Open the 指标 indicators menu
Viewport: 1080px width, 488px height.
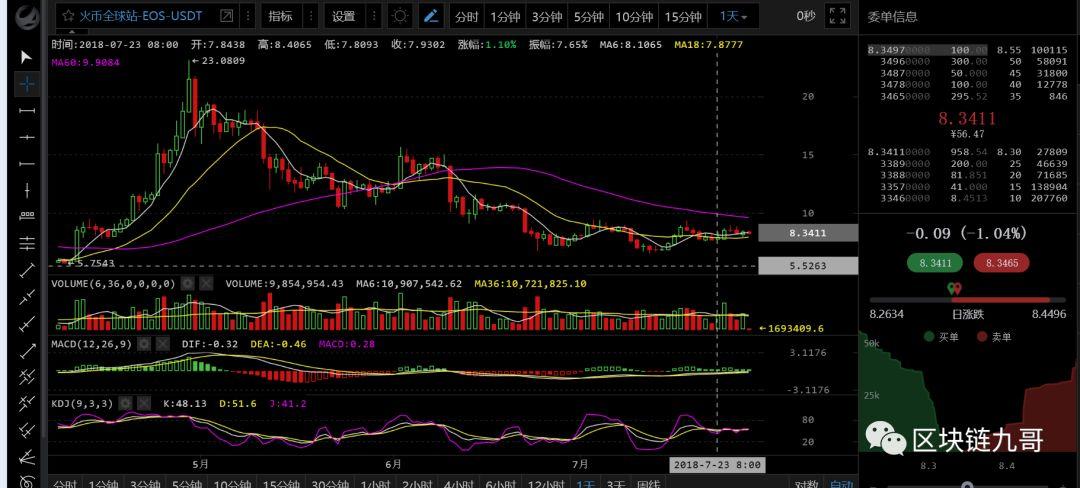click(x=280, y=17)
